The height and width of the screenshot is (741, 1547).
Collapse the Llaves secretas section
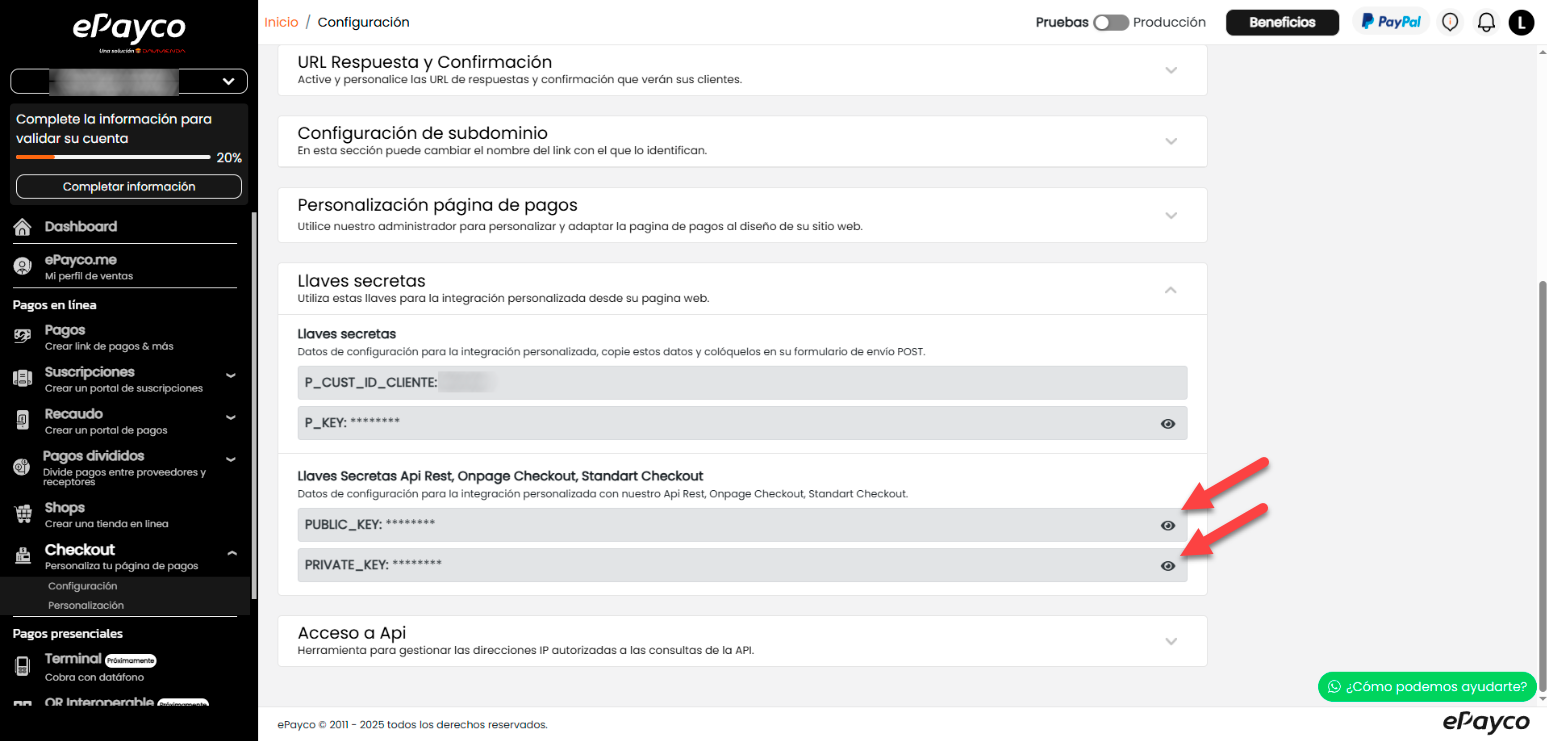[x=1171, y=289]
